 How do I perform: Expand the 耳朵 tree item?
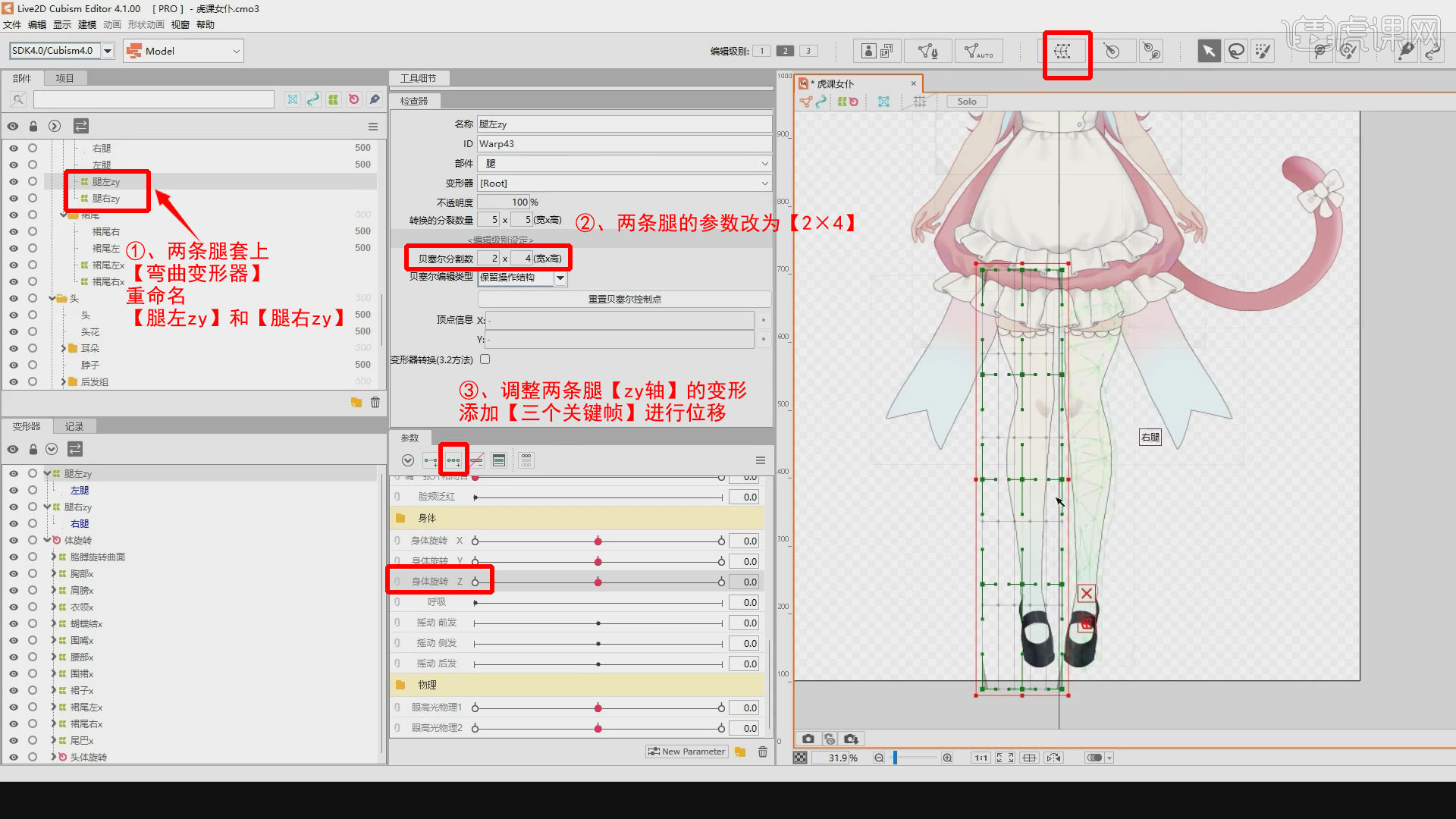64,348
